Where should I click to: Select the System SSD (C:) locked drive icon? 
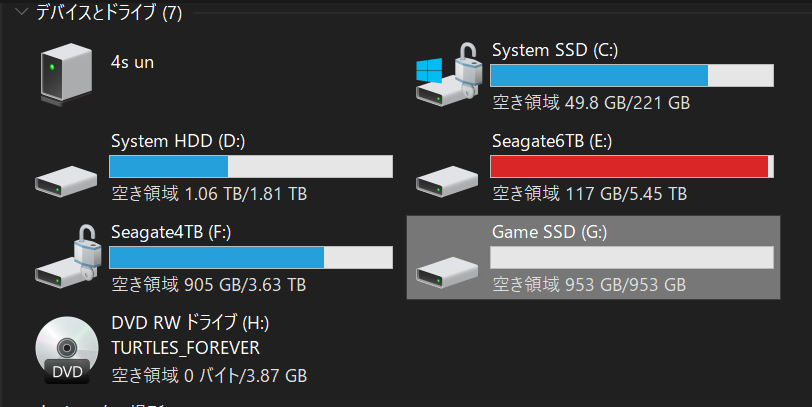pos(450,75)
